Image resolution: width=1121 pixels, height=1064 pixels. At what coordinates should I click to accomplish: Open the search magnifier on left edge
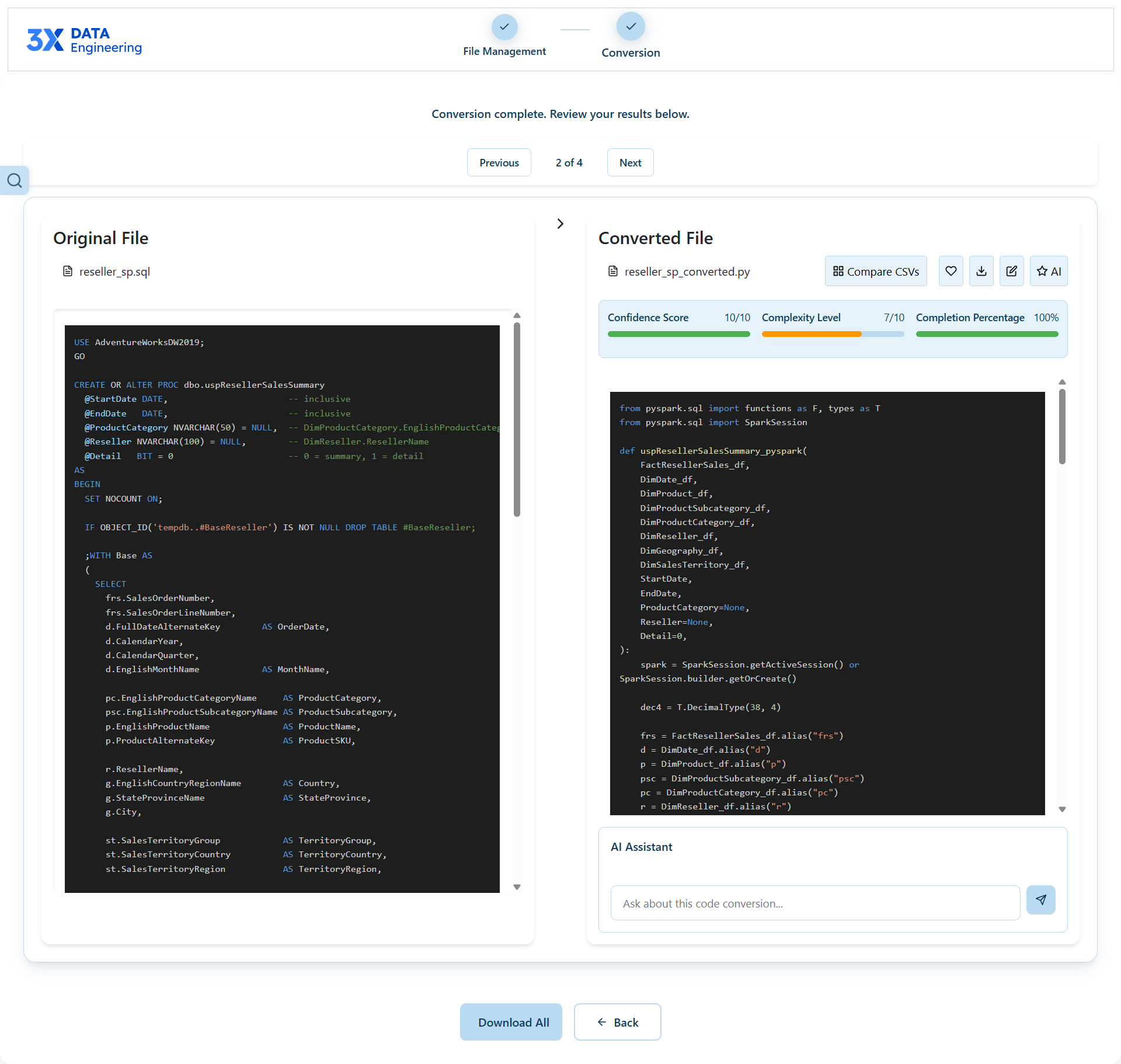15,180
